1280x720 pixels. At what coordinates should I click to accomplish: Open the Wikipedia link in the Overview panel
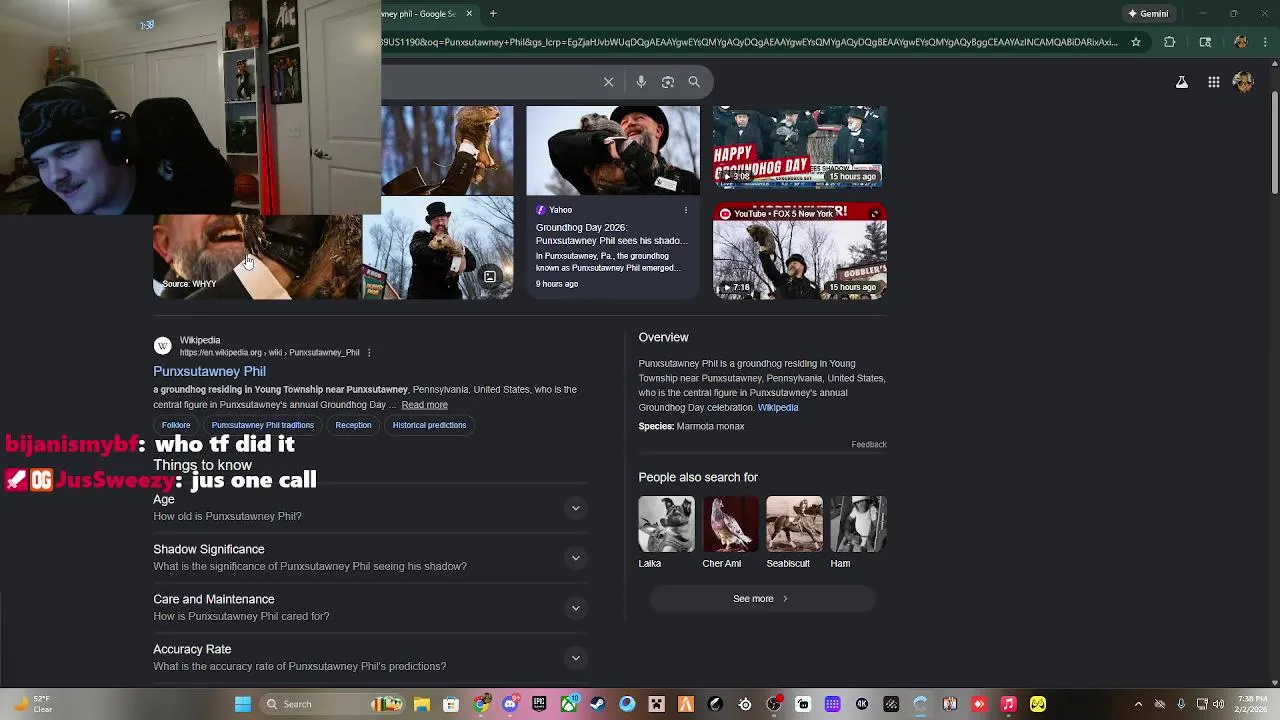pyautogui.click(x=778, y=407)
